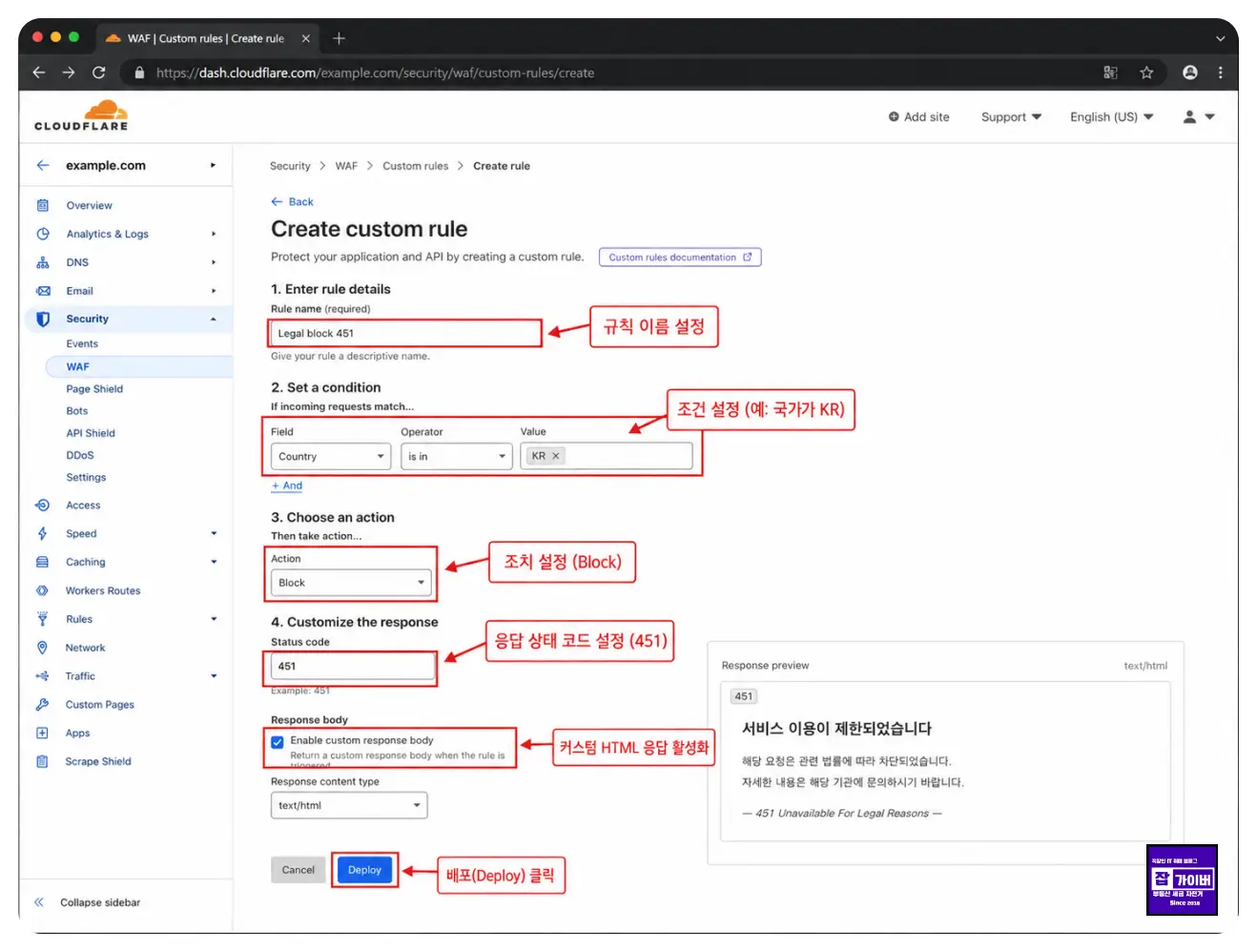Open the Response content type dropdown

click(349, 806)
